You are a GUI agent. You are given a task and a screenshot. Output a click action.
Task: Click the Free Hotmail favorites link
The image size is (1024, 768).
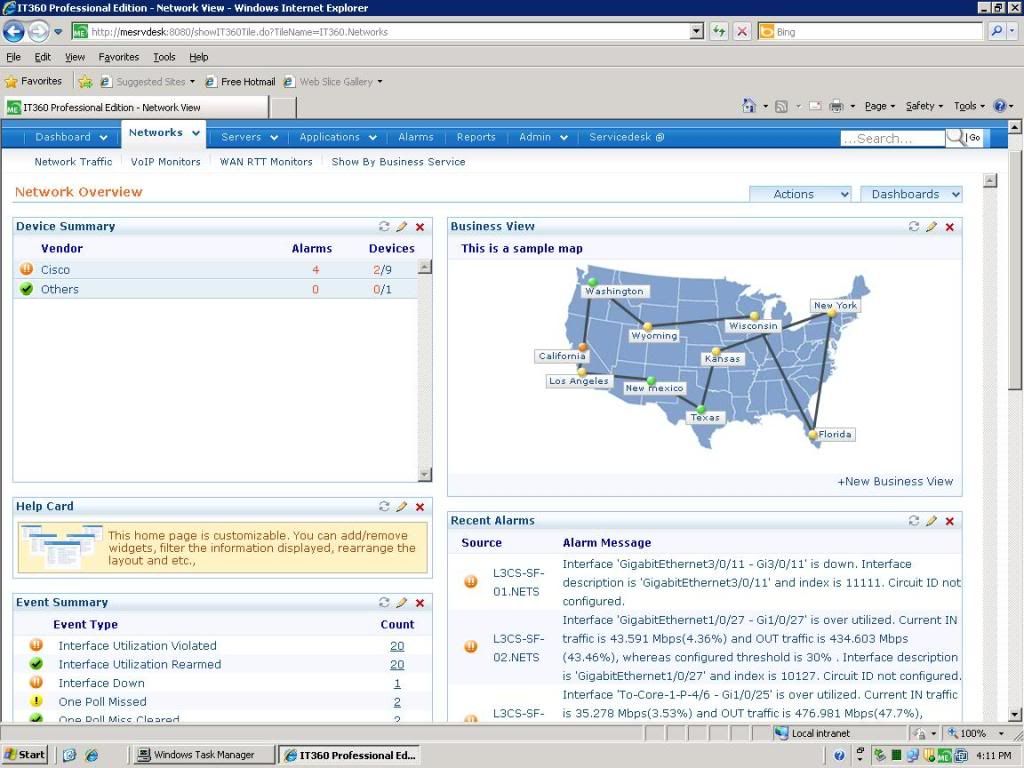tap(240, 82)
